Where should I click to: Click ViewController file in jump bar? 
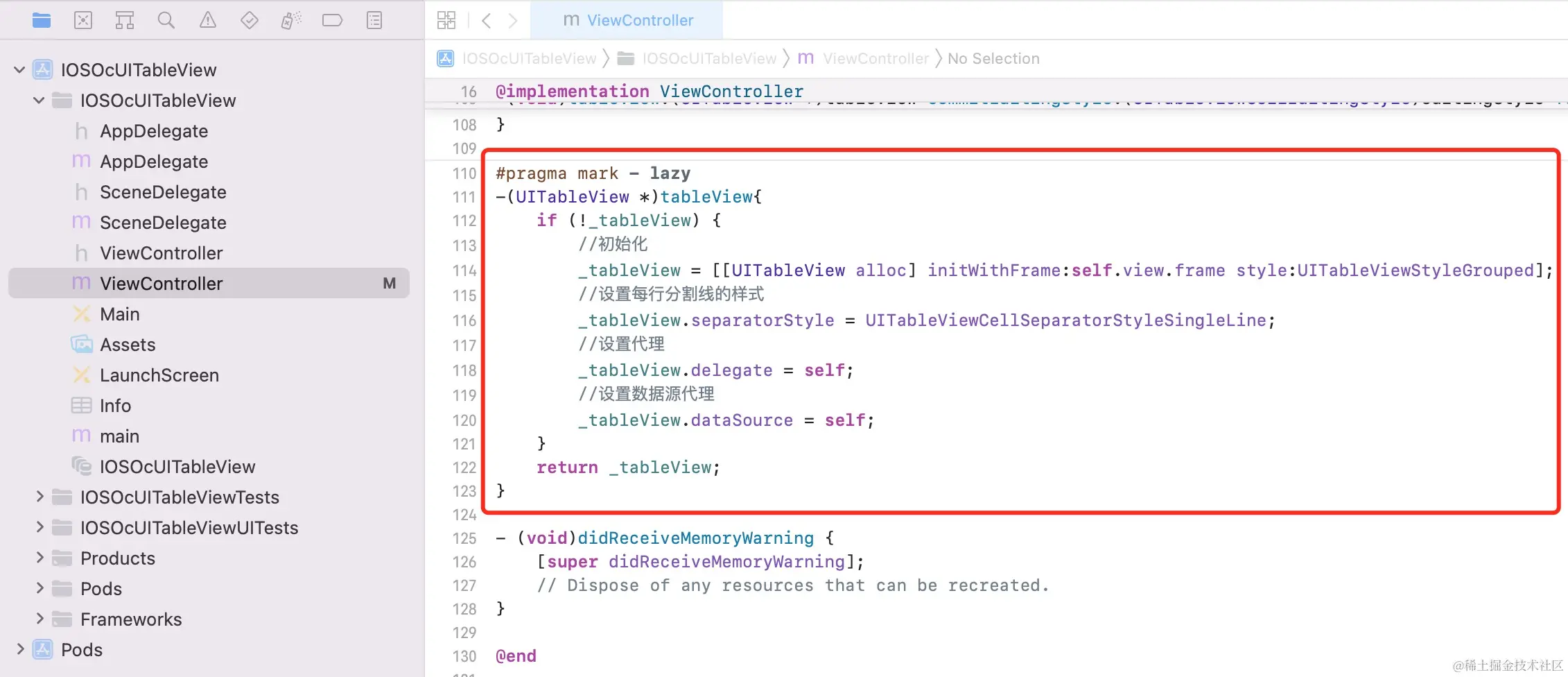tap(863, 58)
